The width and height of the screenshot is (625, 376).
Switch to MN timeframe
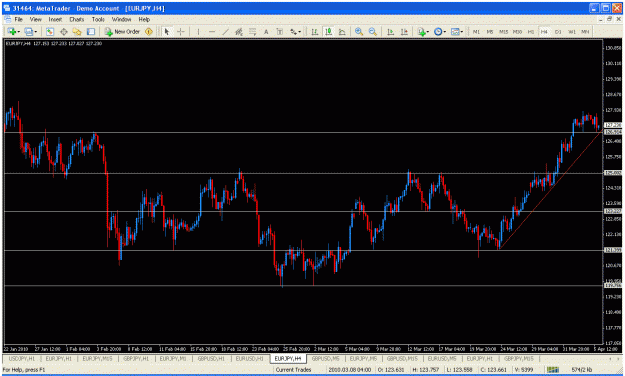(x=585, y=31)
